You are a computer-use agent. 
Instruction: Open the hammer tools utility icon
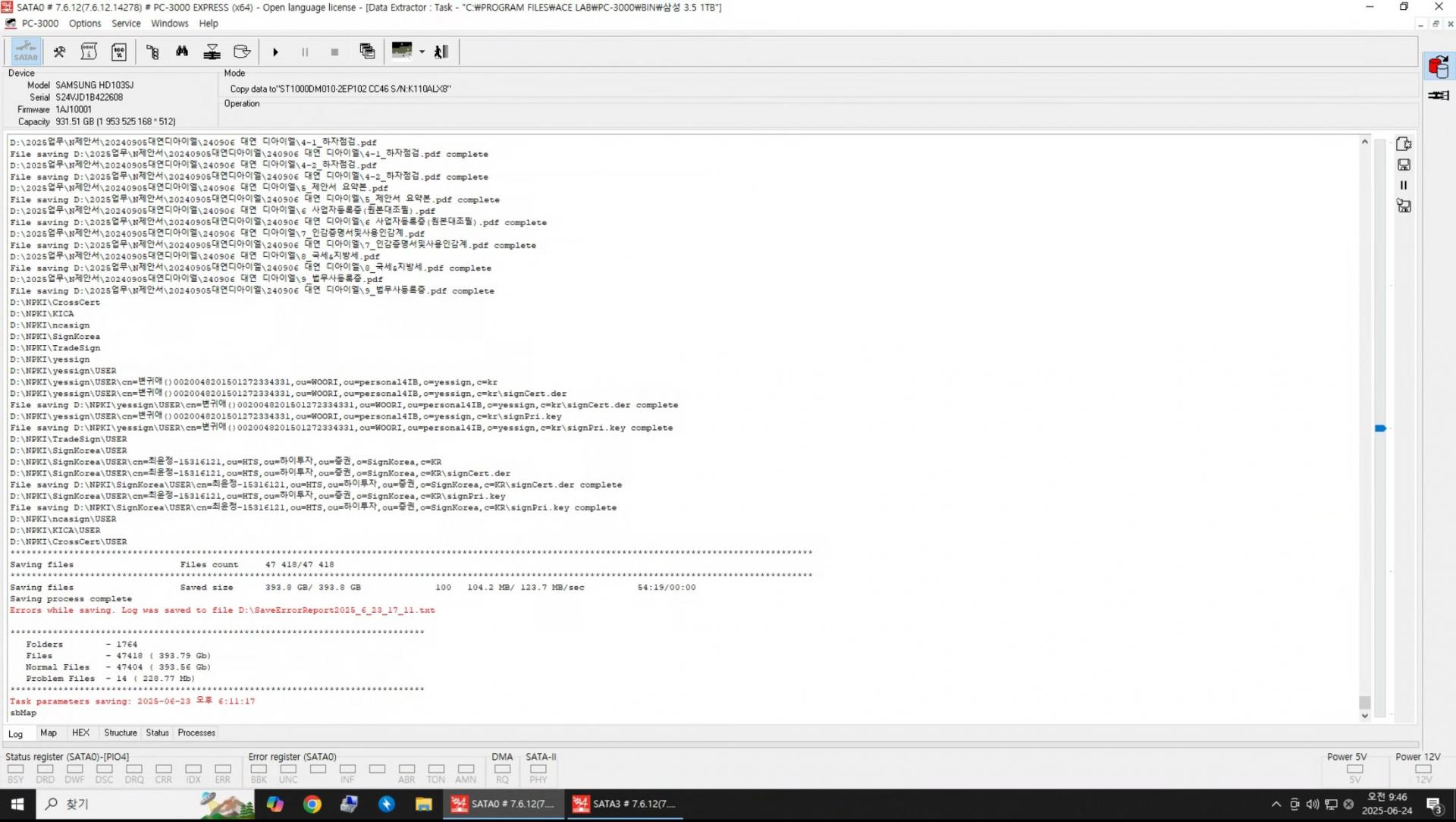(59, 52)
